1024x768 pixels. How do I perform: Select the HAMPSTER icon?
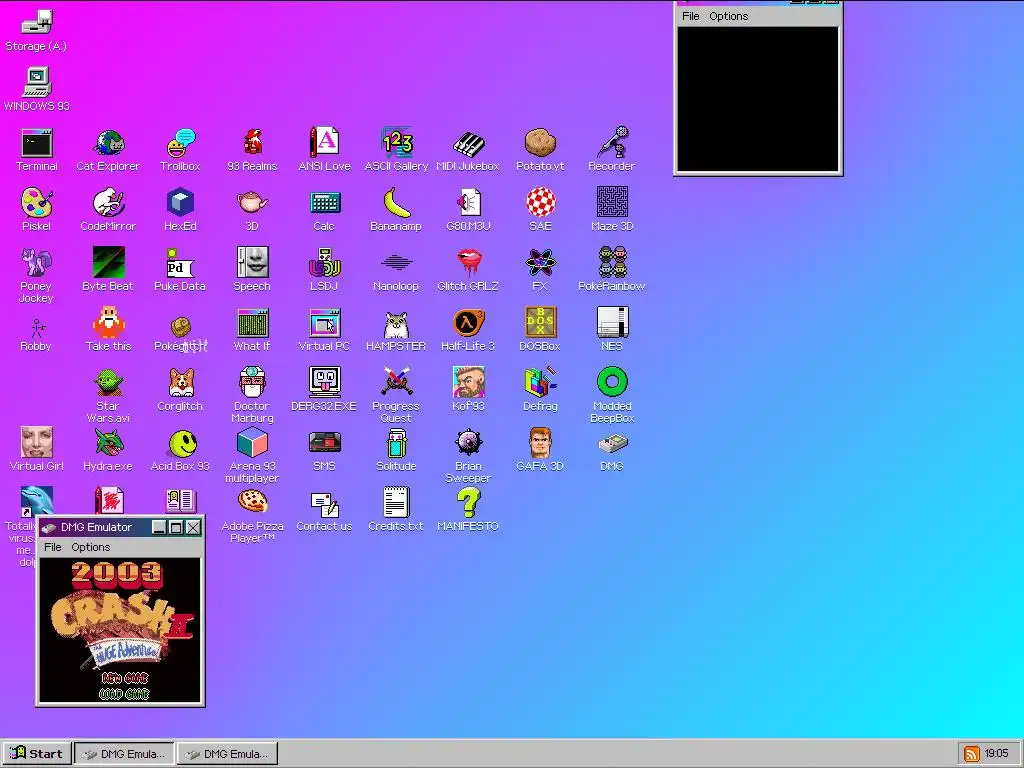tap(396, 330)
